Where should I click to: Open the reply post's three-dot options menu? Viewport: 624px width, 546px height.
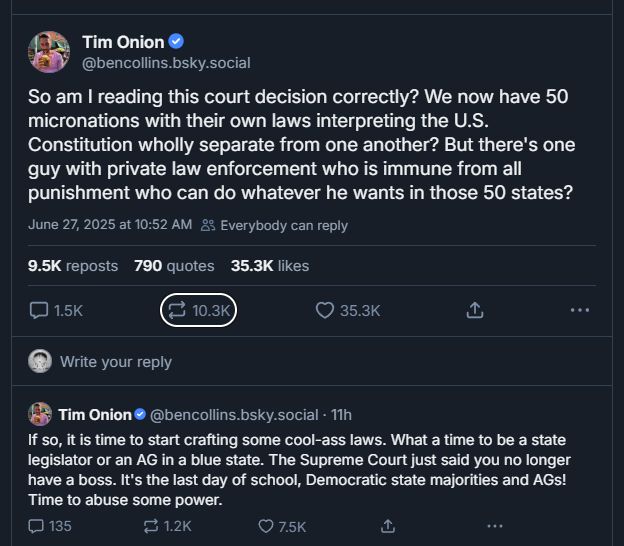(x=494, y=526)
